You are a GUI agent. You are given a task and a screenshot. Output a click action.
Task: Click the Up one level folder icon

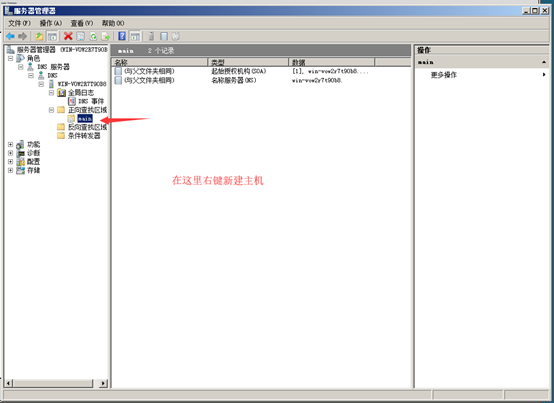click(39, 36)
